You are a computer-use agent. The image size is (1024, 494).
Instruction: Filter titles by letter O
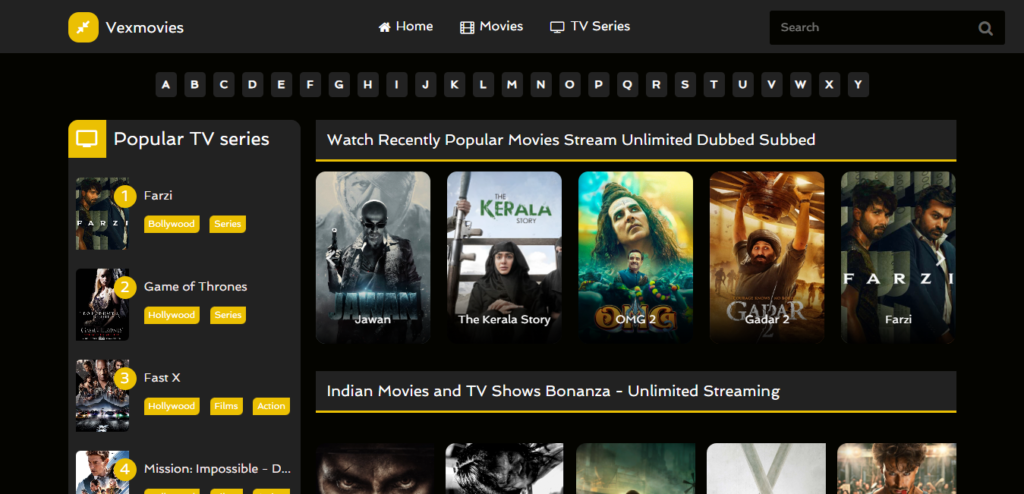tap(569, 85)
